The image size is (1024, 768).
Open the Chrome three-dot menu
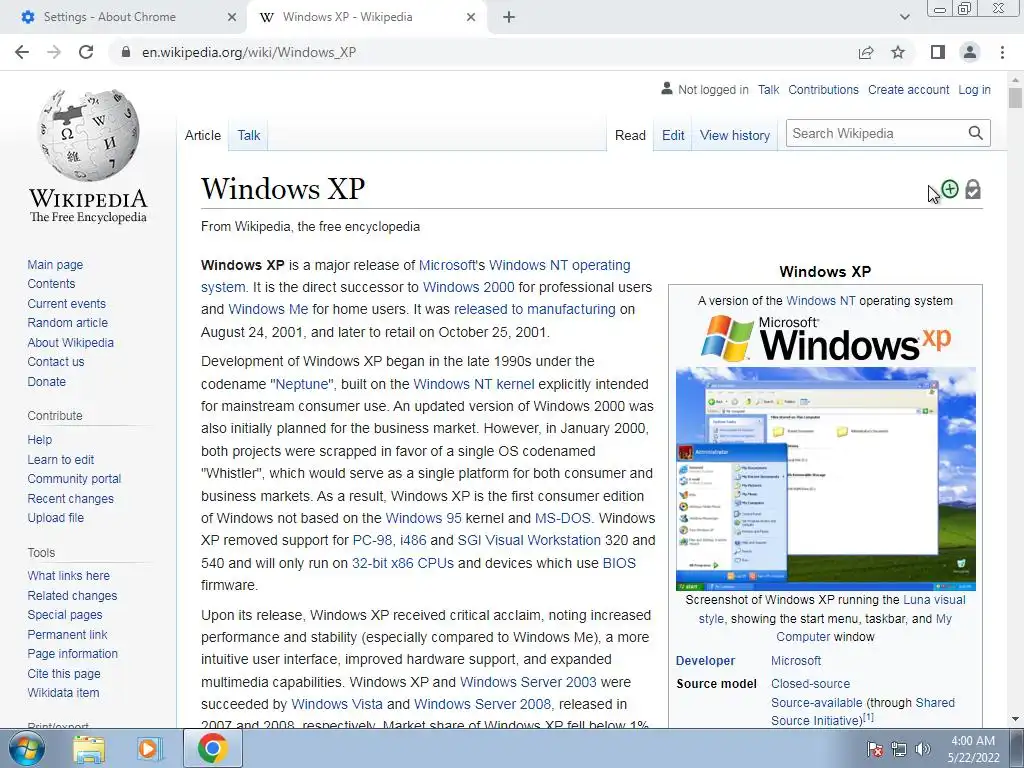1002,52
